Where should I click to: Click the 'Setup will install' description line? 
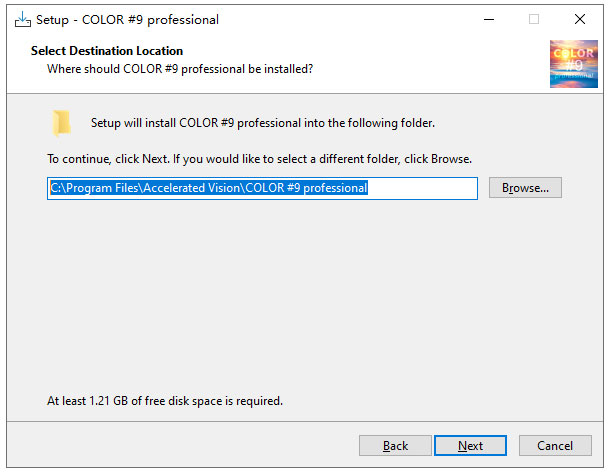point(263,123)
